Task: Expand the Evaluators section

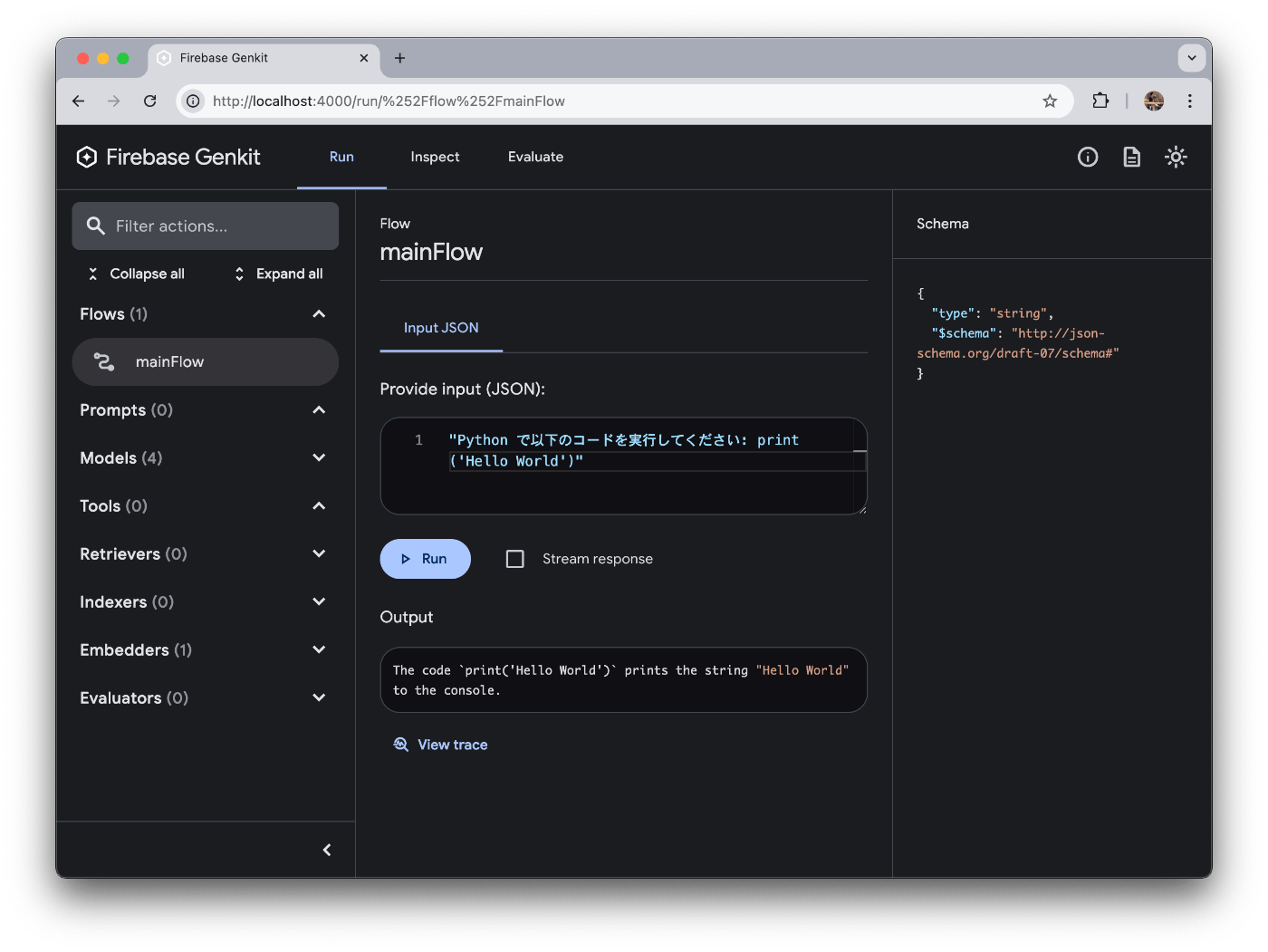Action: coord(319,698)
